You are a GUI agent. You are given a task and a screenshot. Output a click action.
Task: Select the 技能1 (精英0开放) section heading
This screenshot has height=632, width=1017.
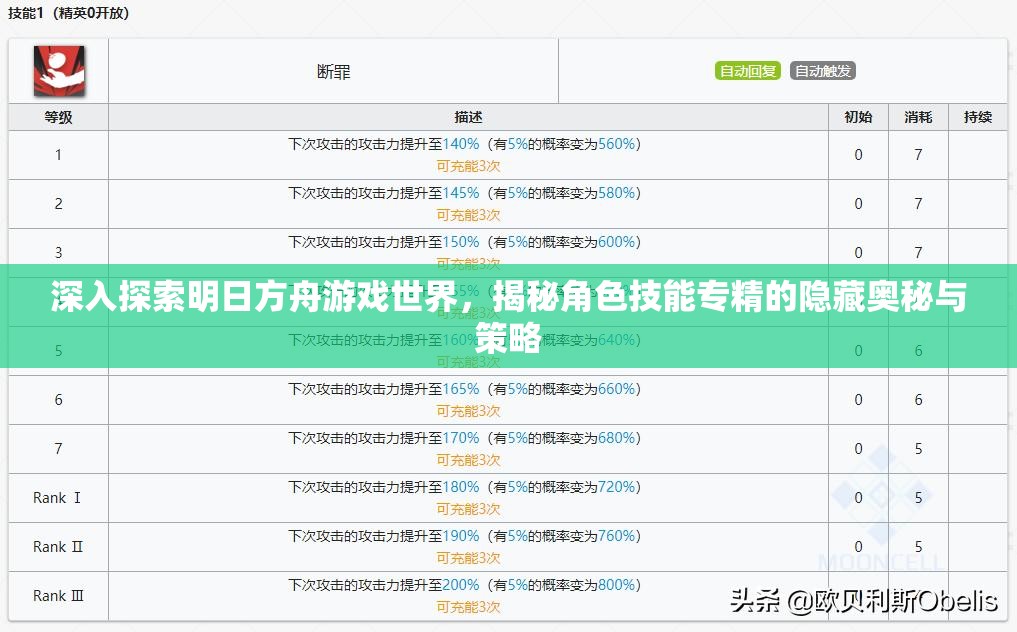tap(70, 12)
